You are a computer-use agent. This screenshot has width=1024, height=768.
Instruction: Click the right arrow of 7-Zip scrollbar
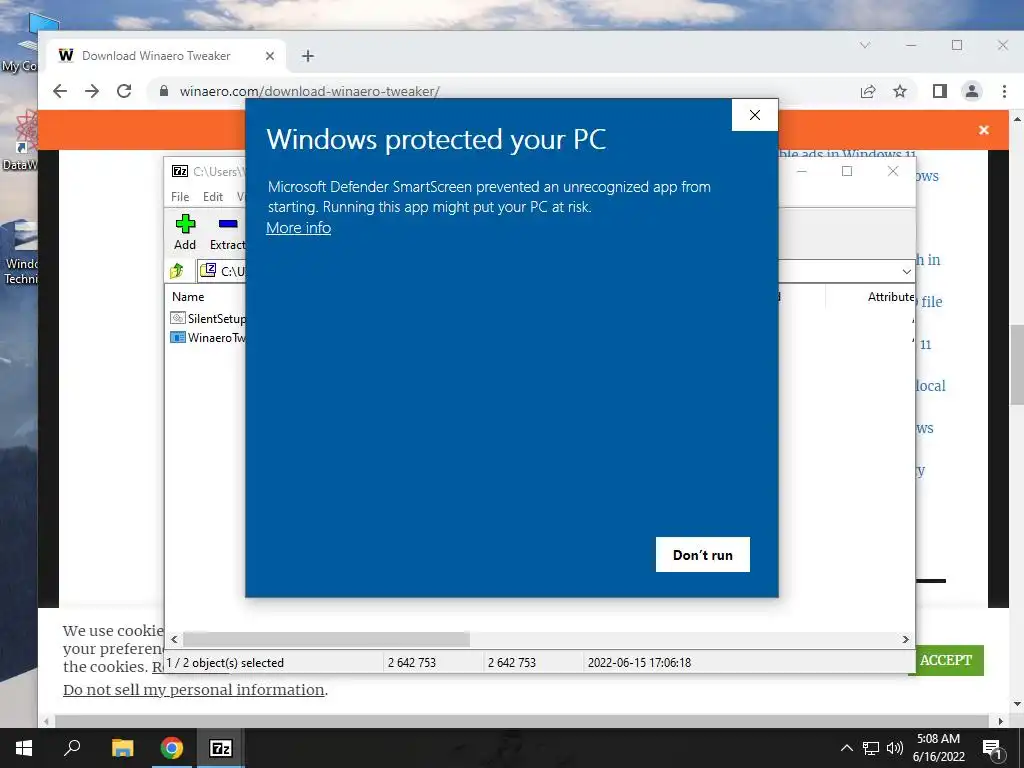[x=906, y=639]
